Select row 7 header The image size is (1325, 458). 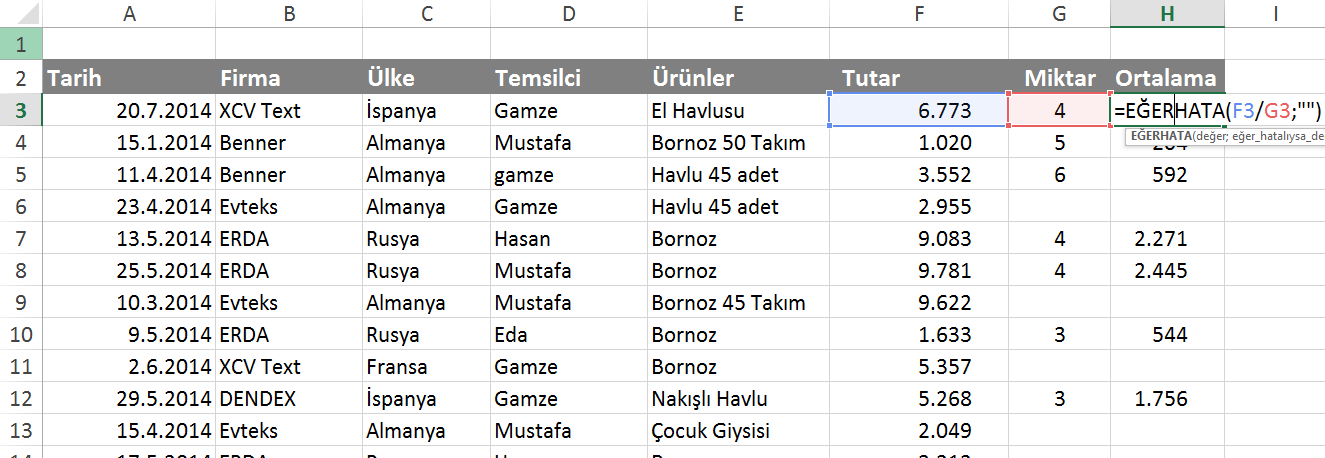coord(21,239)
